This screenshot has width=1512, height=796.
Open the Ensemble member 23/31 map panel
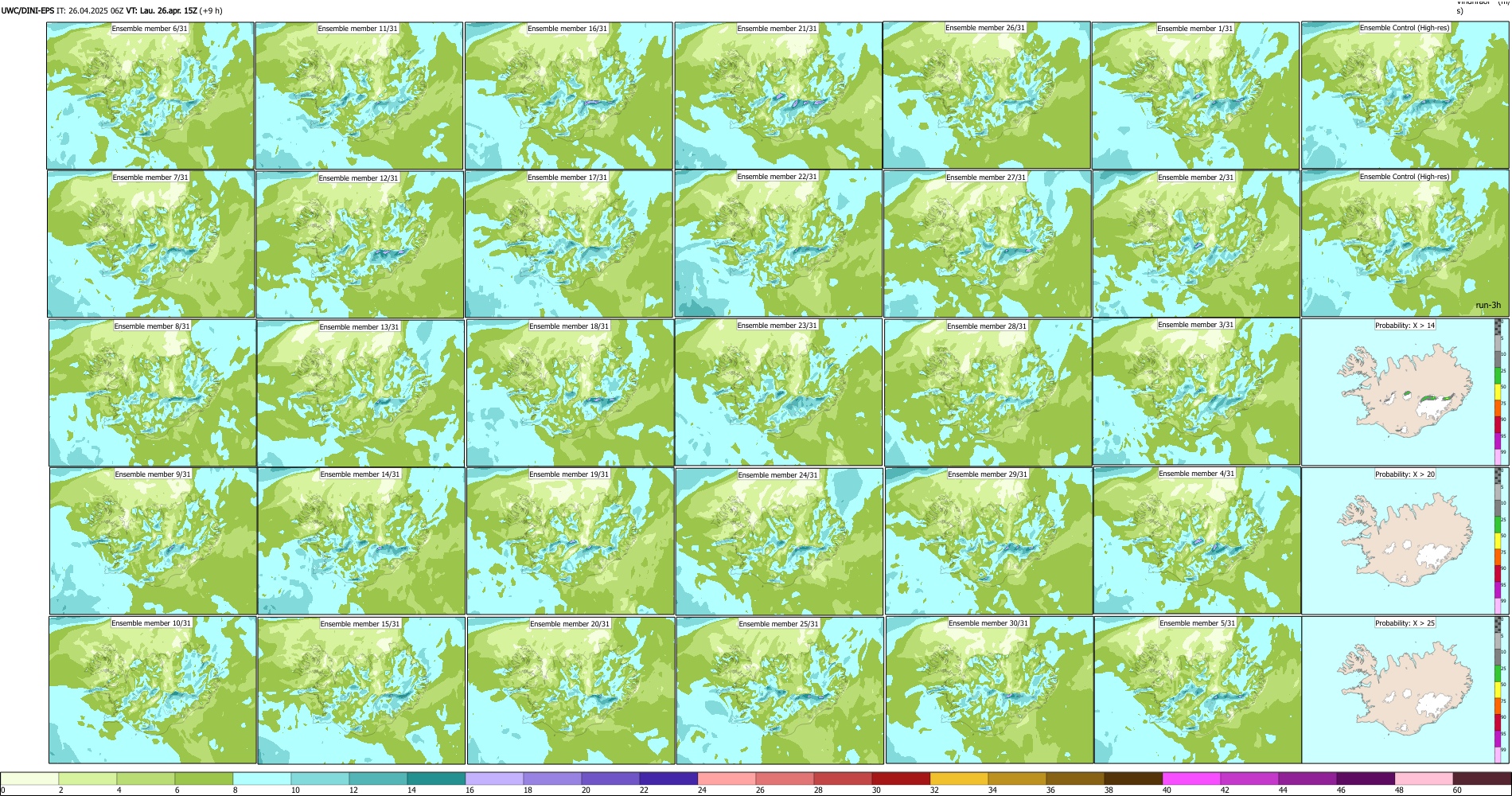point(779,392)
